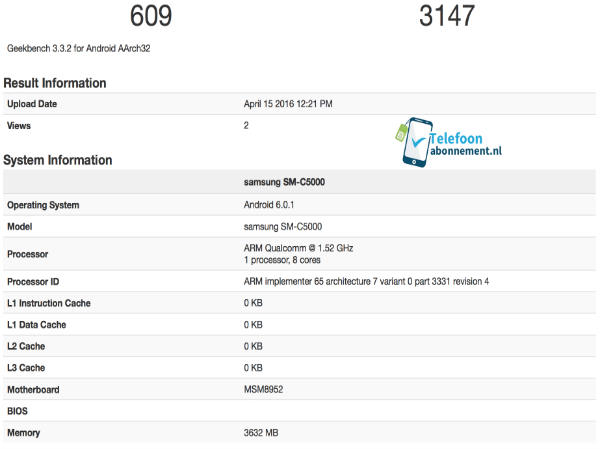The width and height of the screenshot is (600, 450).
Task: Click the Processor ID value with ARM implementer
Action: tap(366, 282)
